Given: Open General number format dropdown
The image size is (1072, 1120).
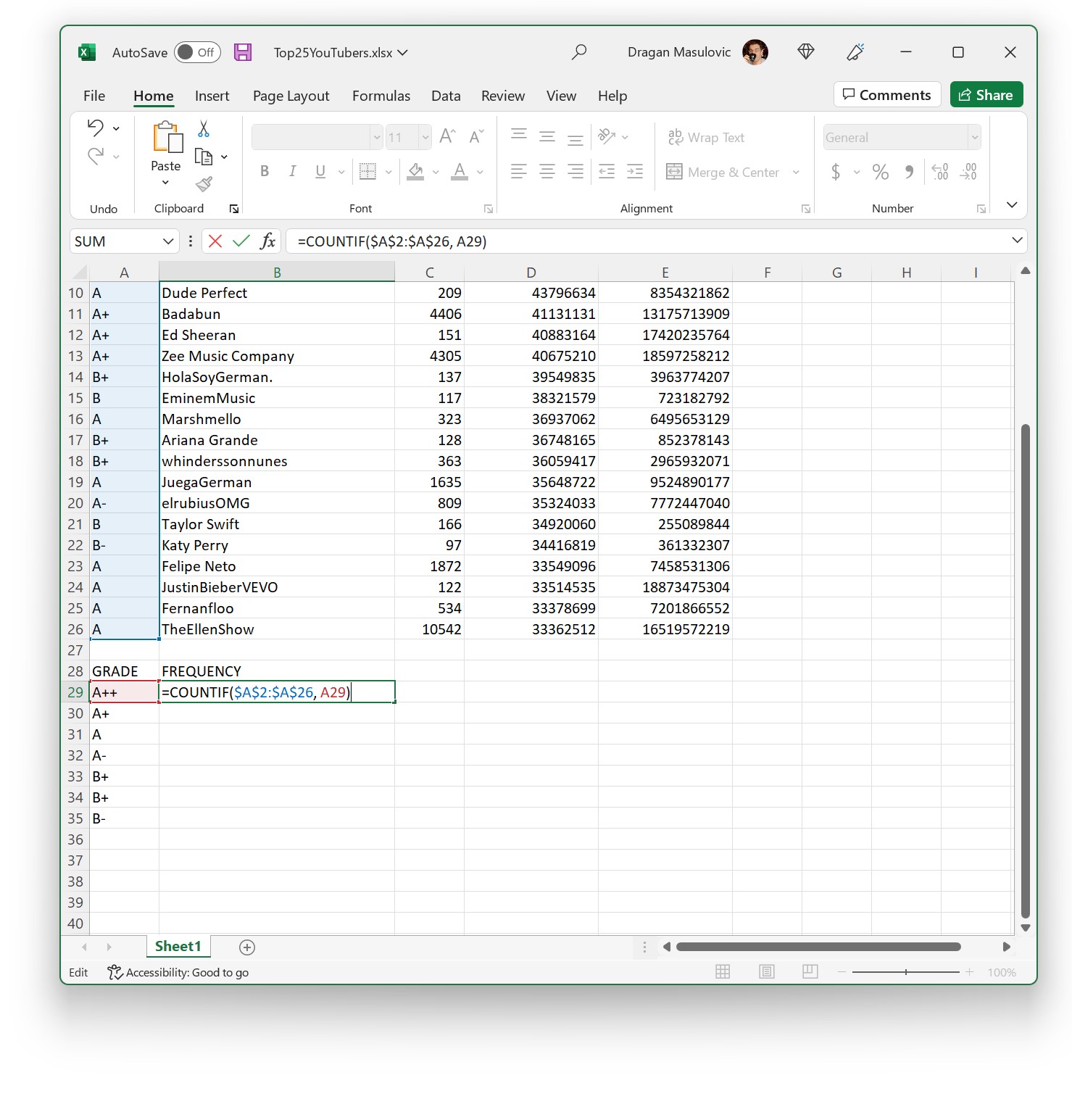Looking at the screenshot, I should (975, 137).
